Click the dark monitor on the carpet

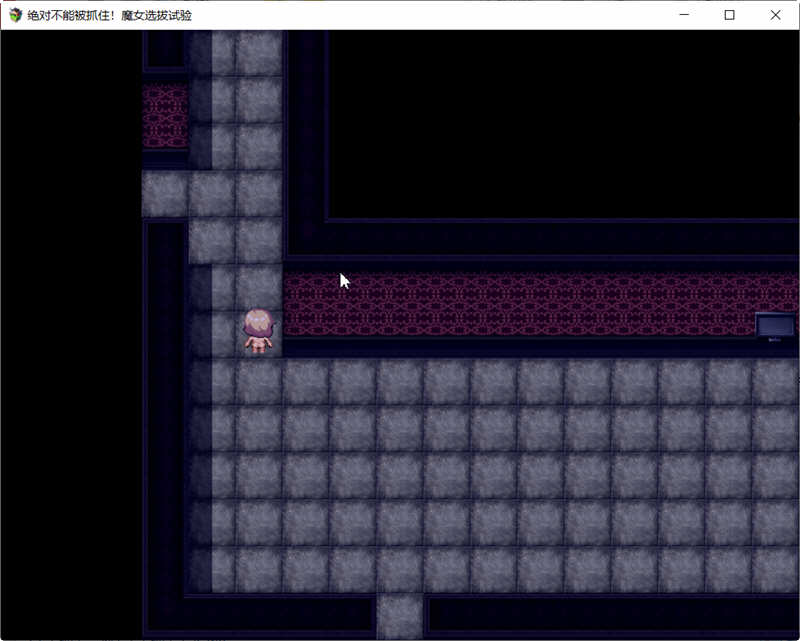pyautogui.click(x=775, y=326)
